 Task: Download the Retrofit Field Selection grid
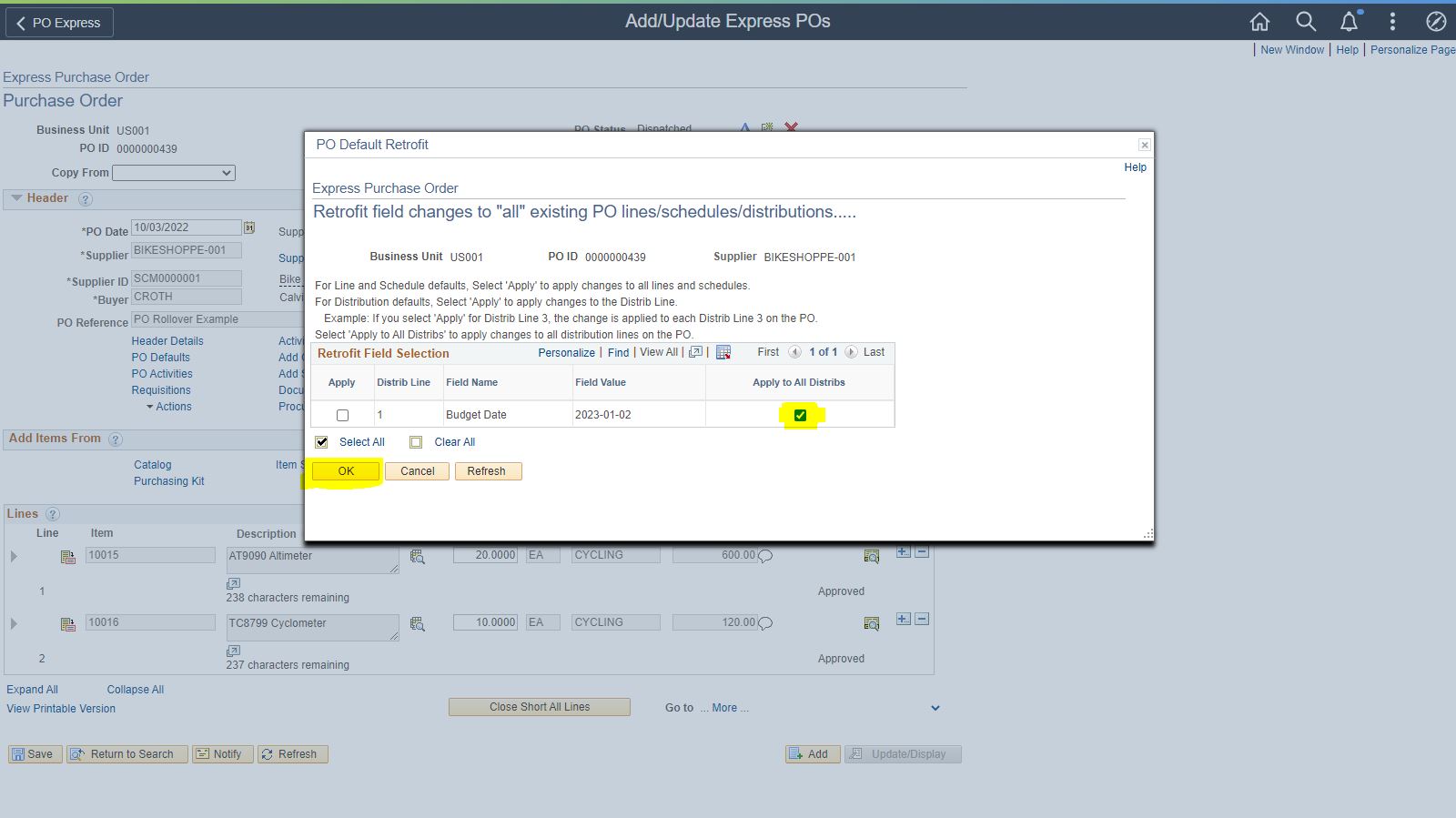coord(723,352)
